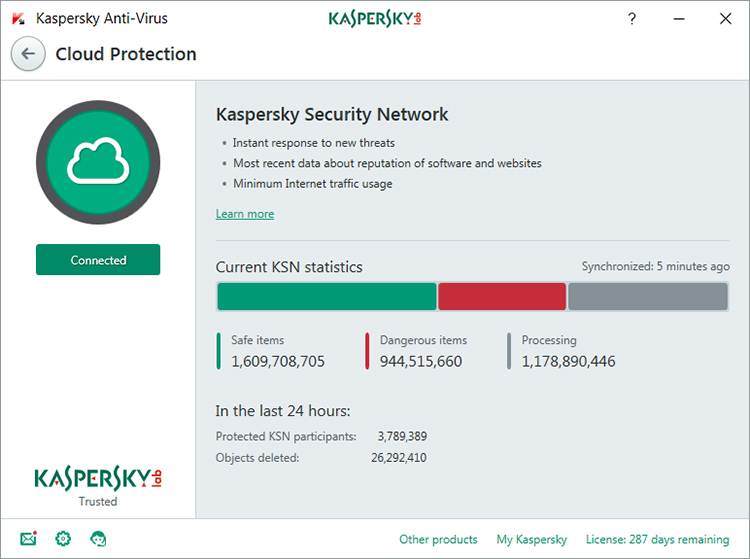Click the green safe items bar segment

(x=327, y=297)
